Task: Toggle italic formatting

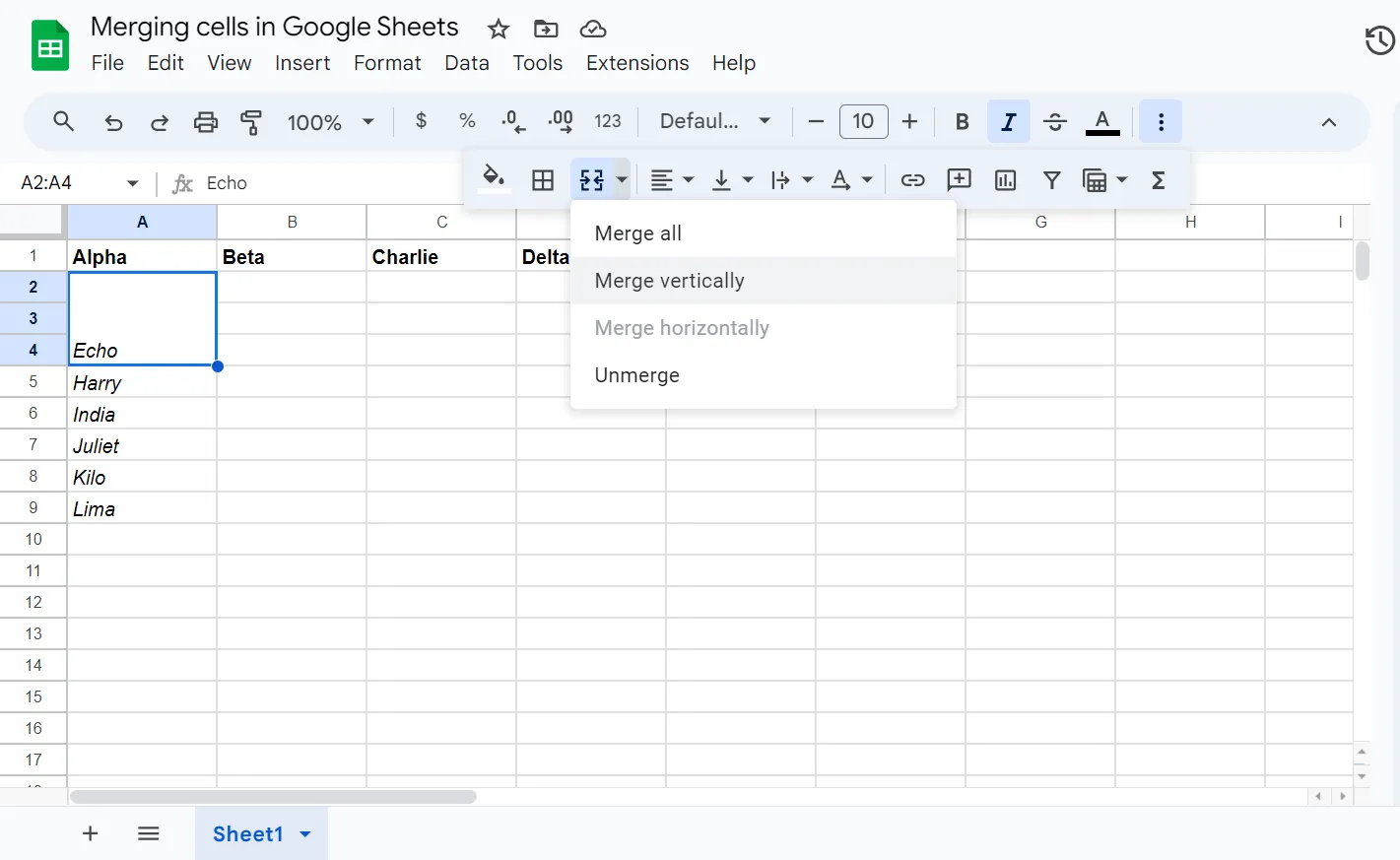Action: (1009, 122)
